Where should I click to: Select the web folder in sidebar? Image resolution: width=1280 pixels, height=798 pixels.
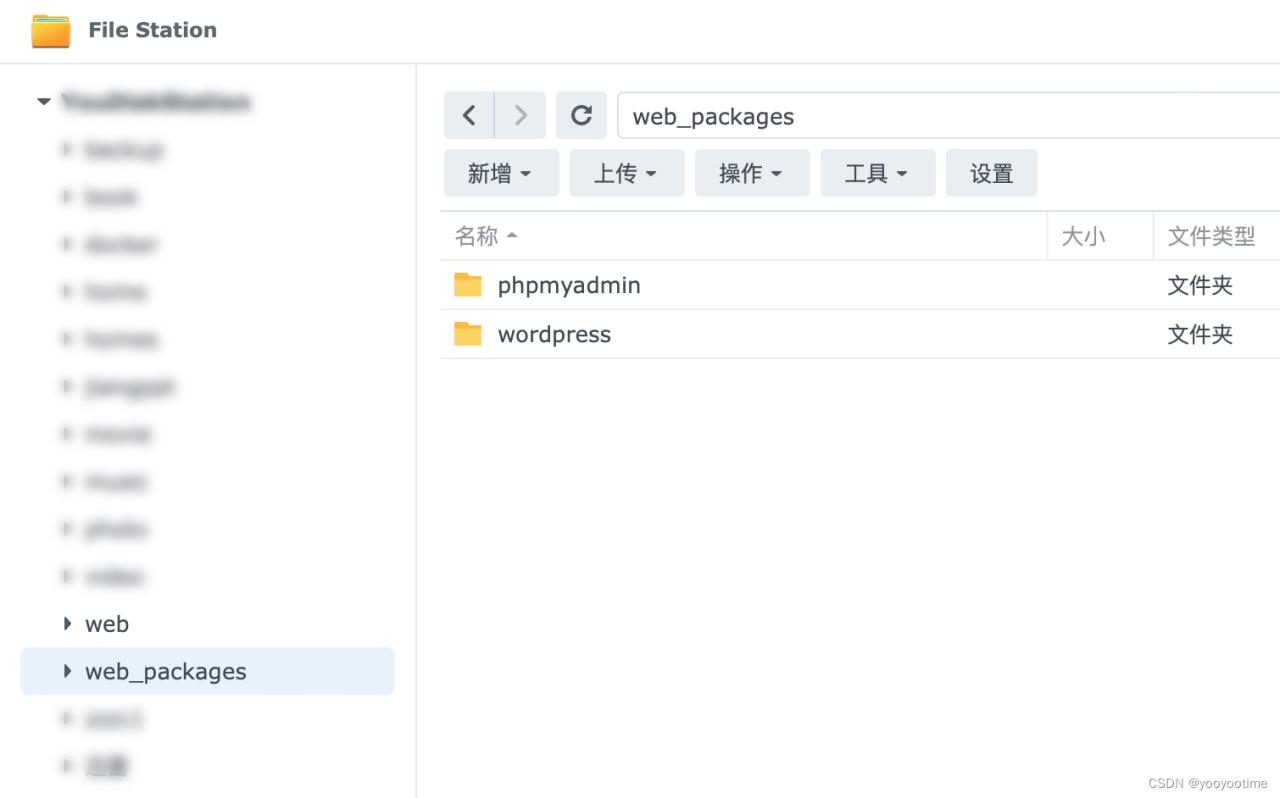click(x=107, y=623)
